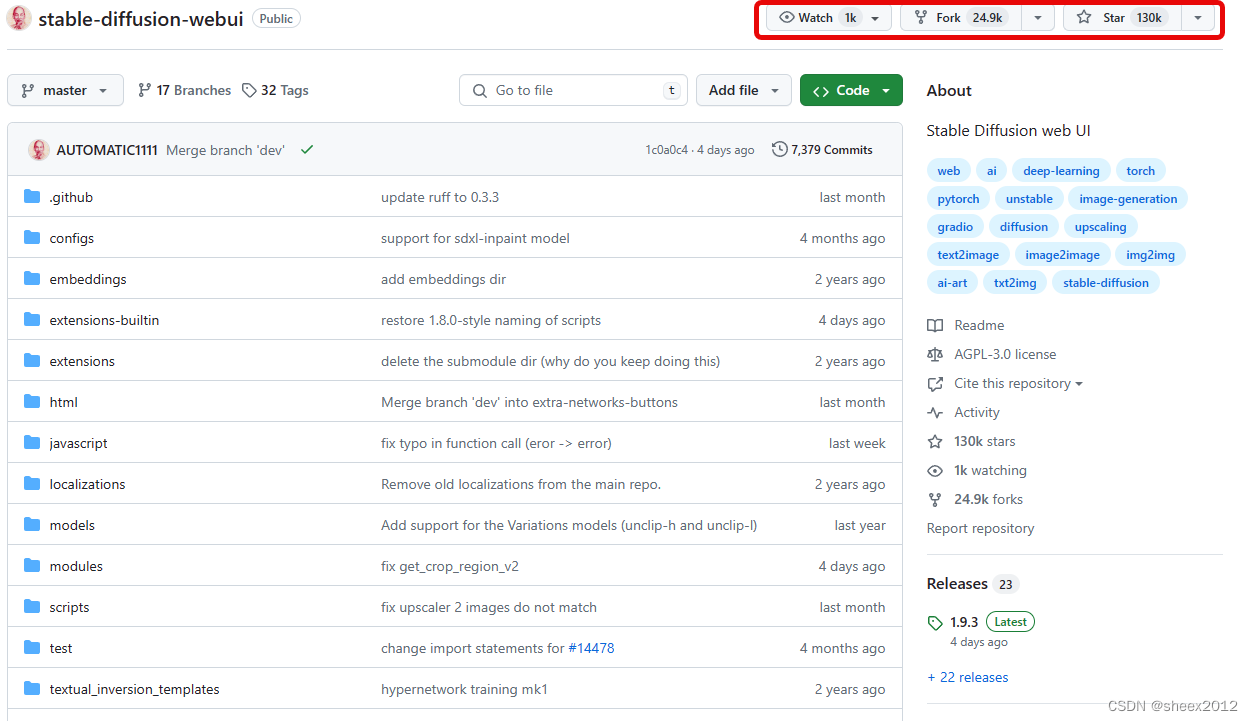Star the stable-diffusion-webui repository

coord(1121,18)
